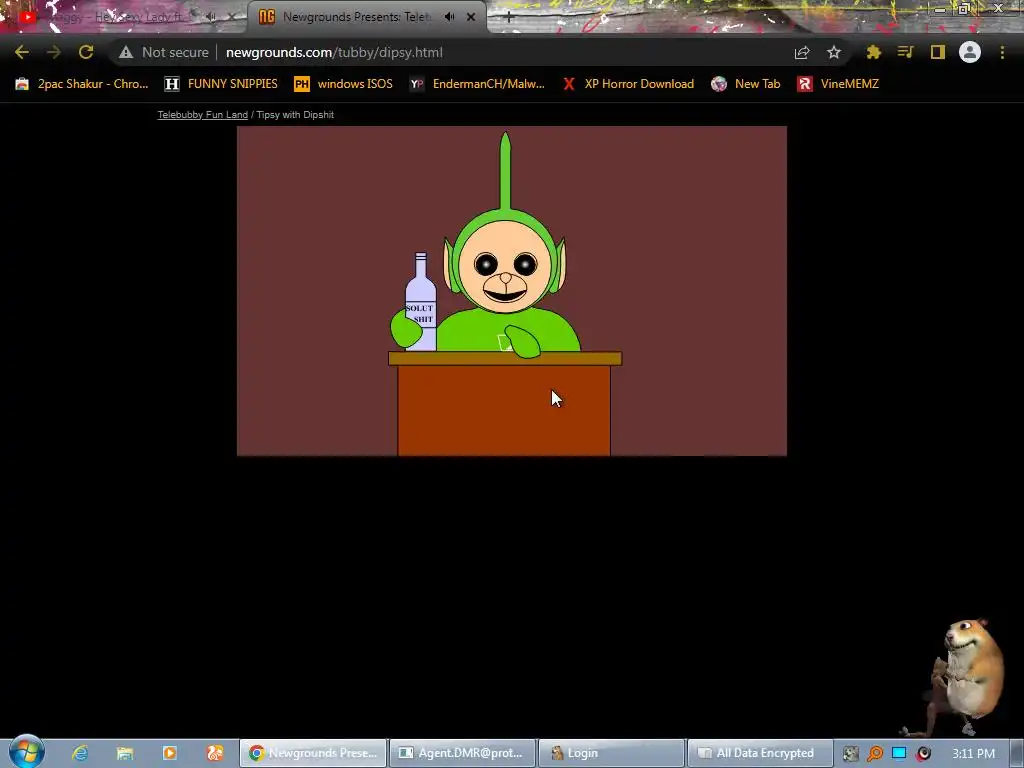Open the XP Horror Download bookmark

(629, 84)
